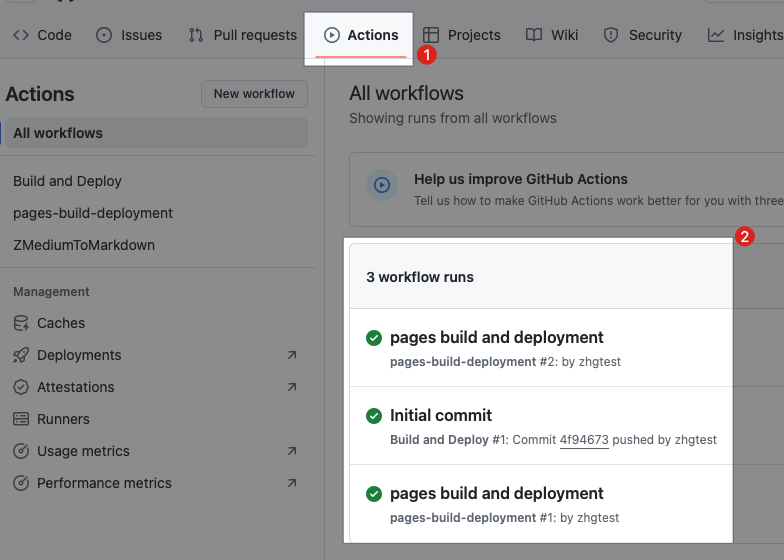Image resolution: width=784 pixels, height=560 pixels.
Task: Select the ZMediumToMarkdown workflow
Action: [x=84, y=245]
